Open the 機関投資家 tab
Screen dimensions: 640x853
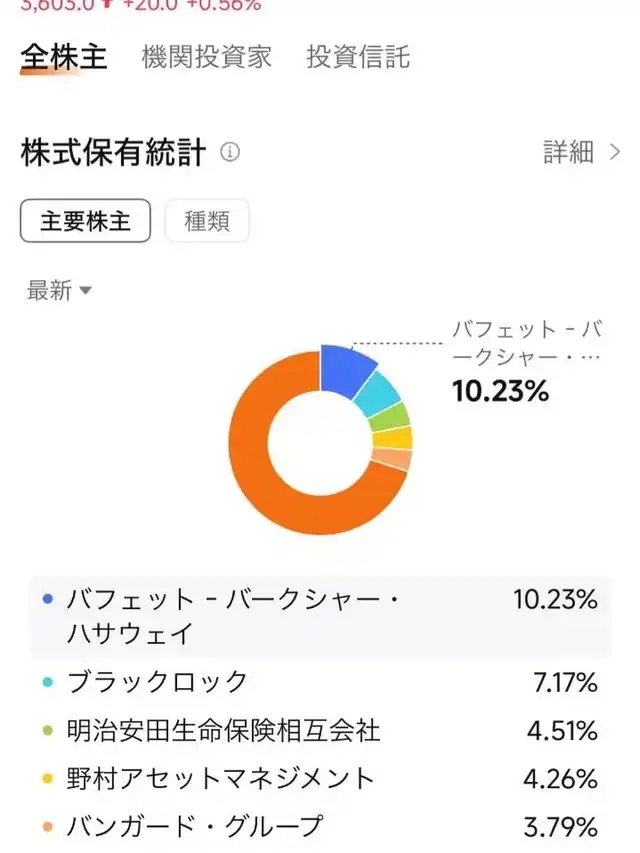tap(207, 57)
